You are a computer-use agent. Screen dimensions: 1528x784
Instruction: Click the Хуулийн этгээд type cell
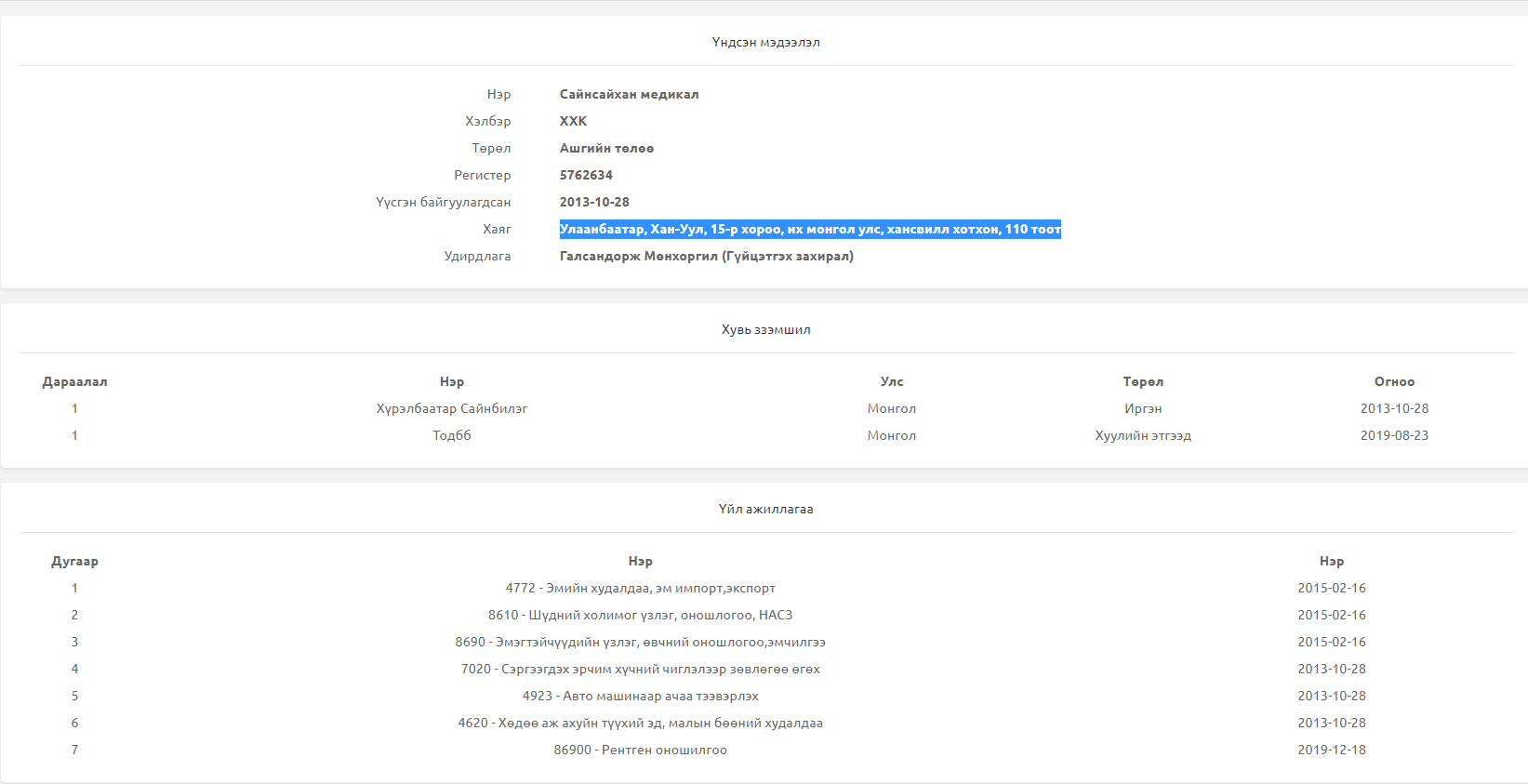[x=1142, y=435]
